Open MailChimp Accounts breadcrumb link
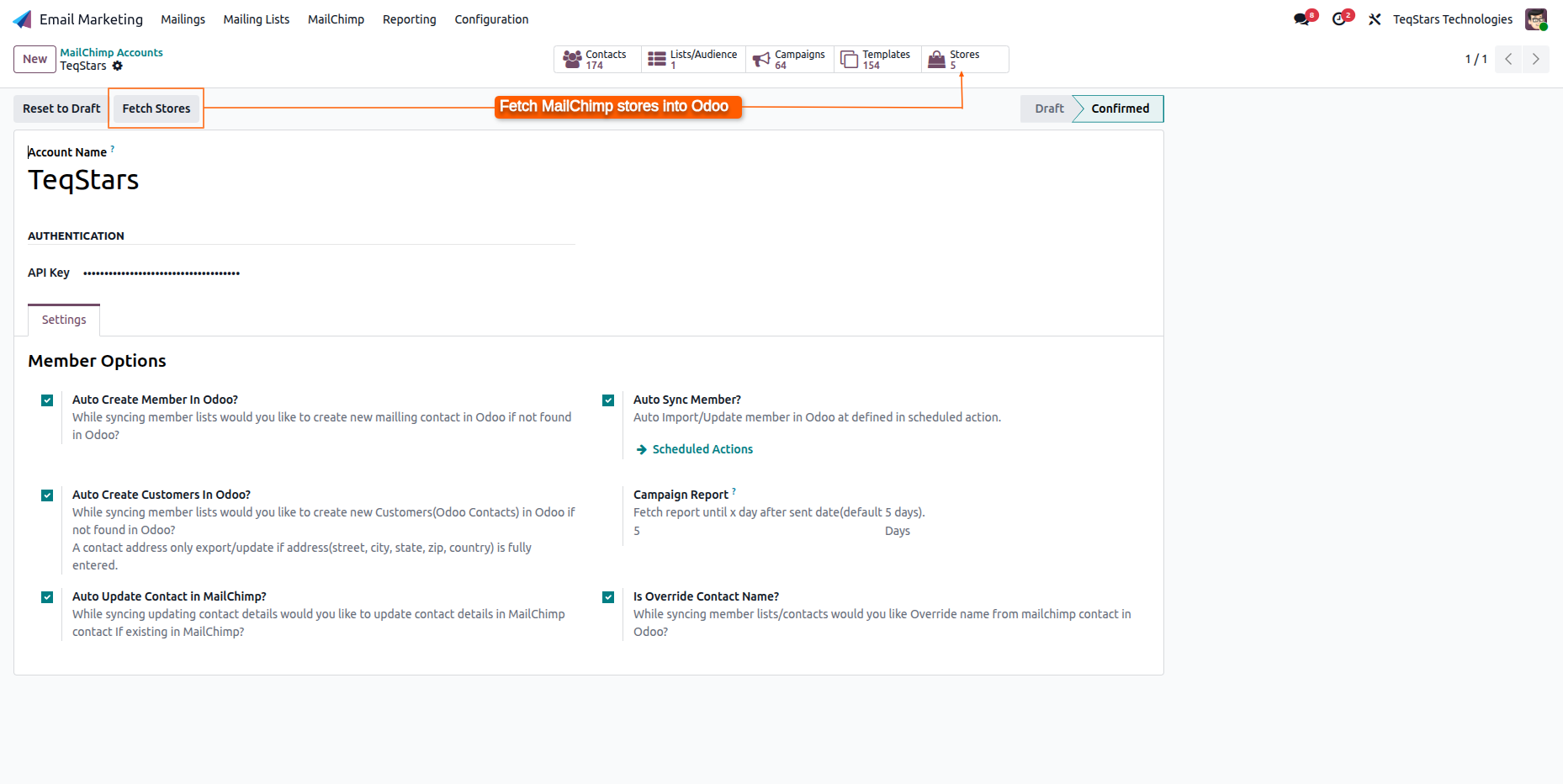The height and width of the screenshot is (784, 1563). coord(111,52)
